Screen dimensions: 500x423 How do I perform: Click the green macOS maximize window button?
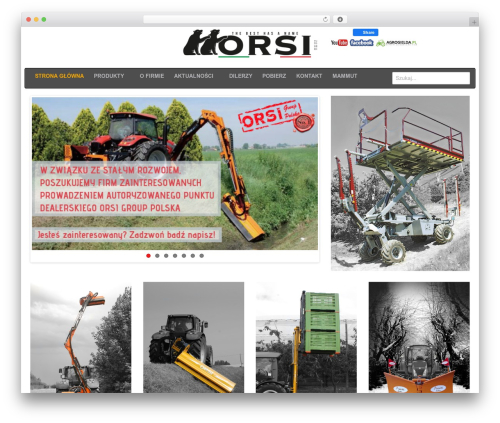[44, 20]
